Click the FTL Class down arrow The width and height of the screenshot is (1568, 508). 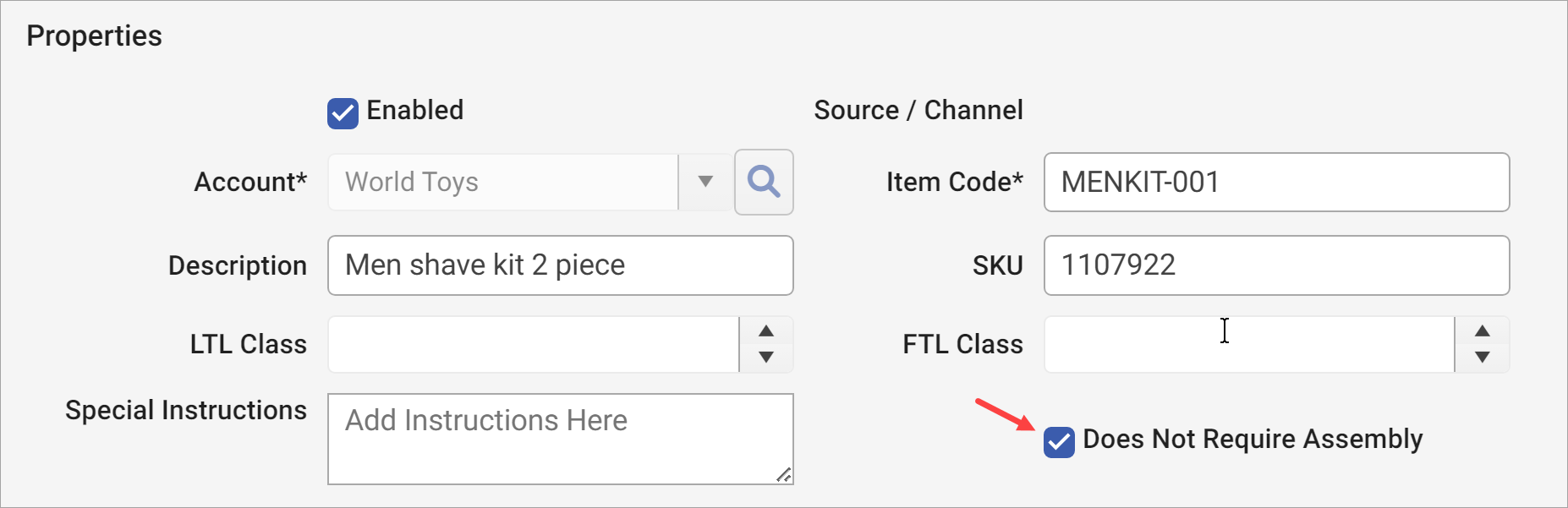[x=1482, y=356]
